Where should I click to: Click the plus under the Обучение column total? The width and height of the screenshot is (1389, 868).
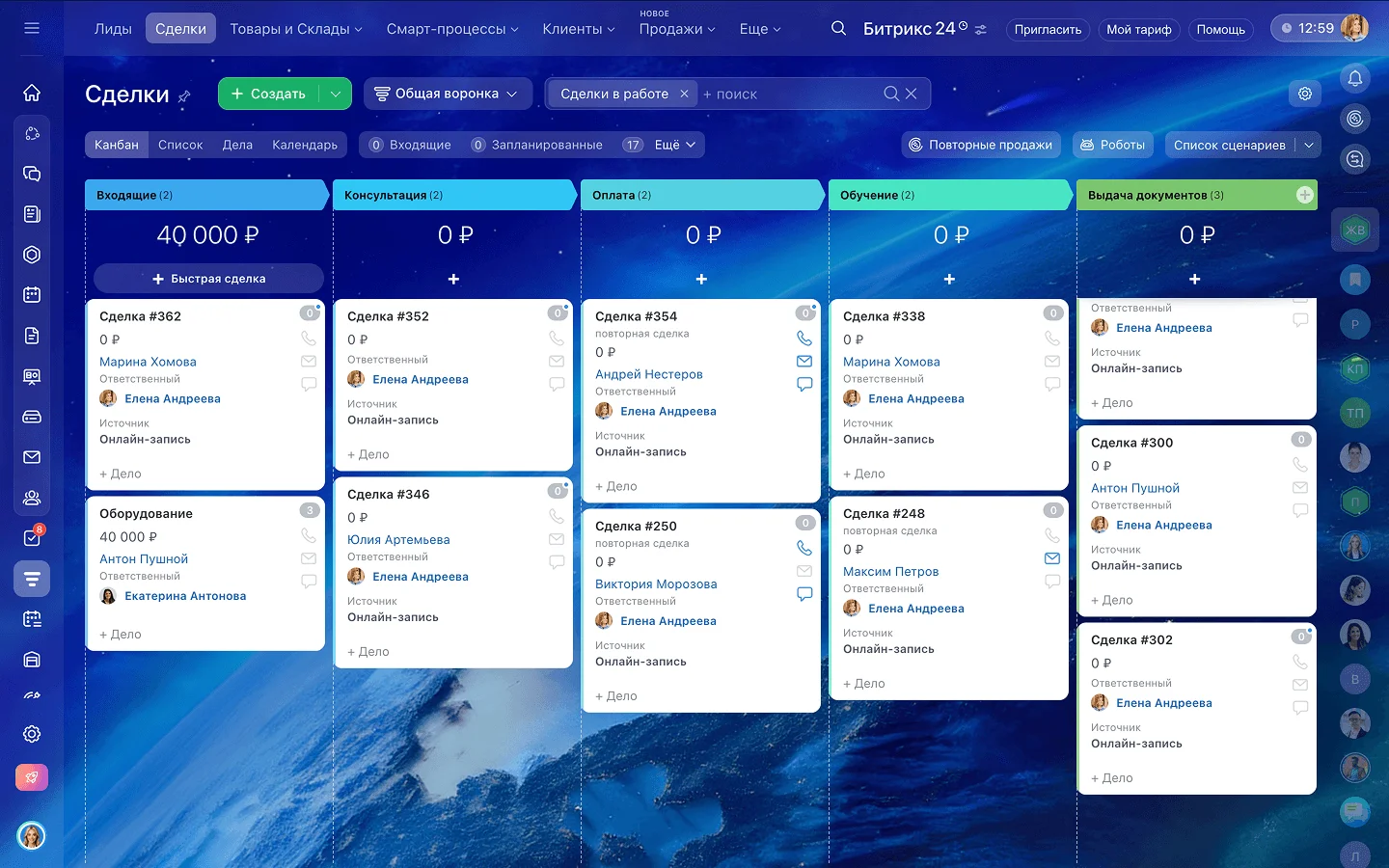tap(949, 279)
